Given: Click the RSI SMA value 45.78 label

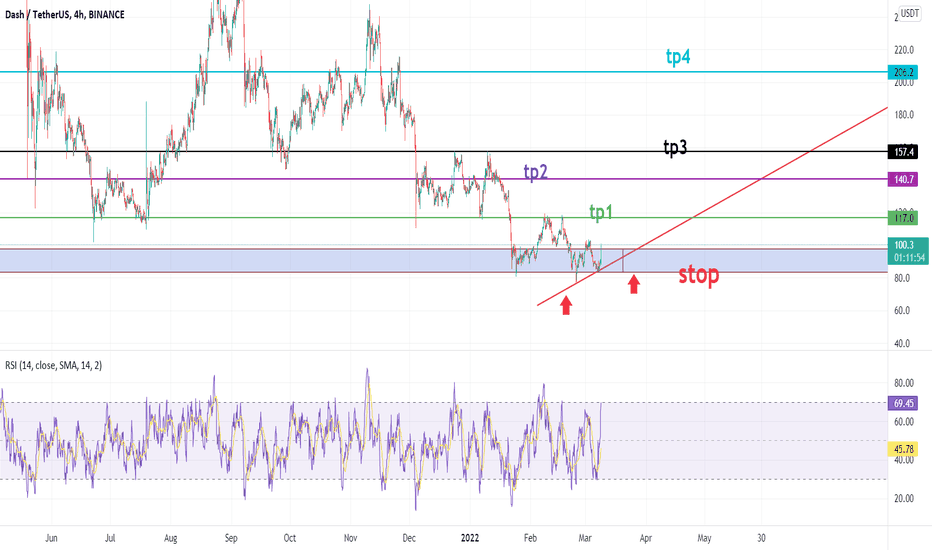Looking at the screenshot, I should coord(903,449).
